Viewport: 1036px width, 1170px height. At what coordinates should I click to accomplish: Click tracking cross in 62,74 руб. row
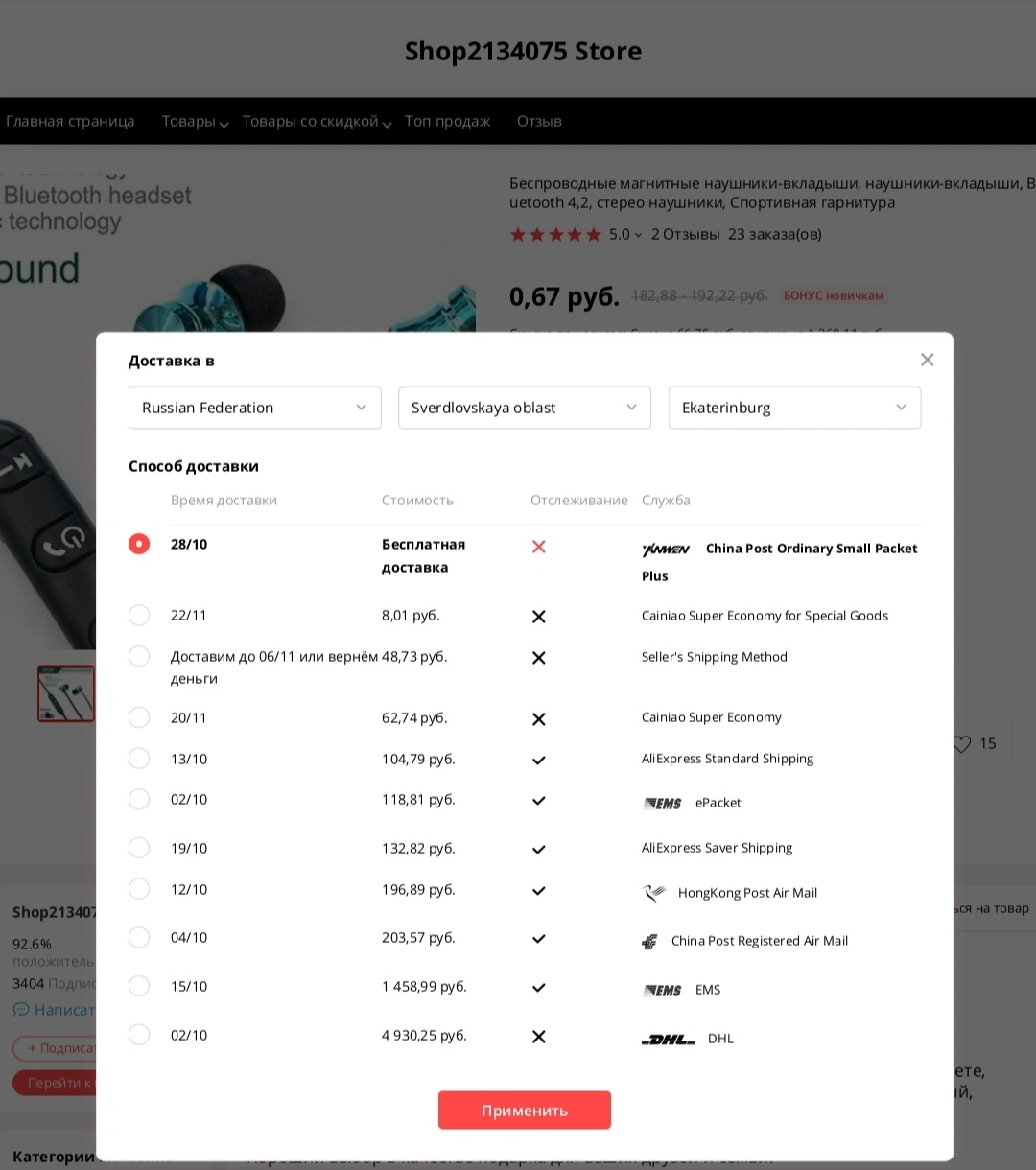click(x=539, y=719)
